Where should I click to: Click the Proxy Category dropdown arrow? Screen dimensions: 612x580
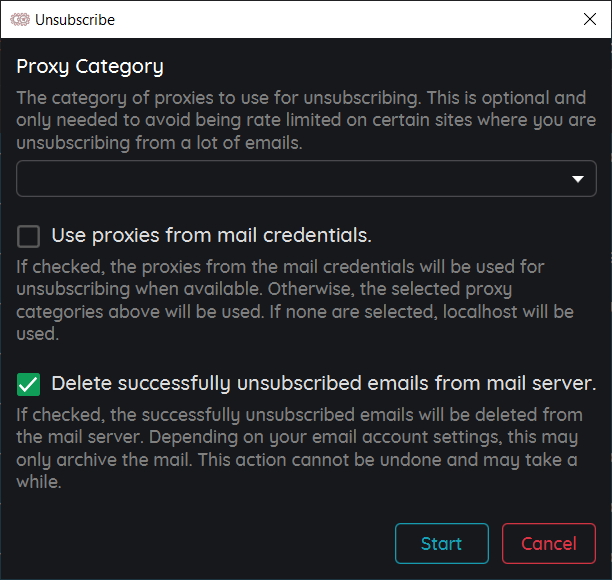pyautogui.click(x=577, y=179)
